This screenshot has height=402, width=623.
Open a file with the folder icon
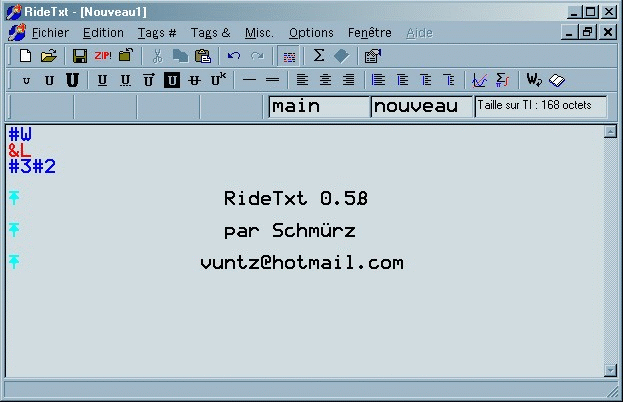[x=48, y=56]
